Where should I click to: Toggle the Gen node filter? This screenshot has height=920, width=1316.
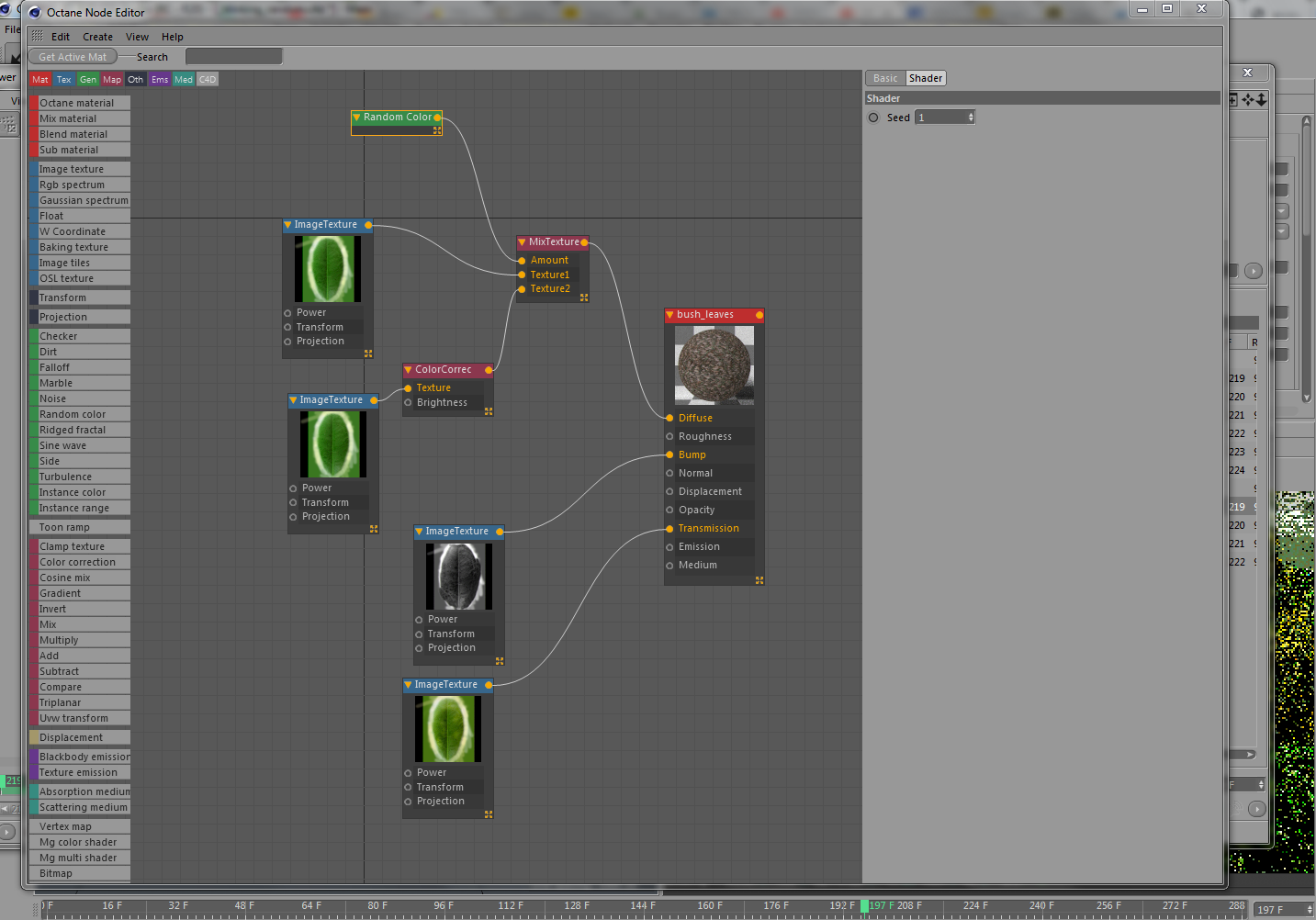tap(88, 80)
